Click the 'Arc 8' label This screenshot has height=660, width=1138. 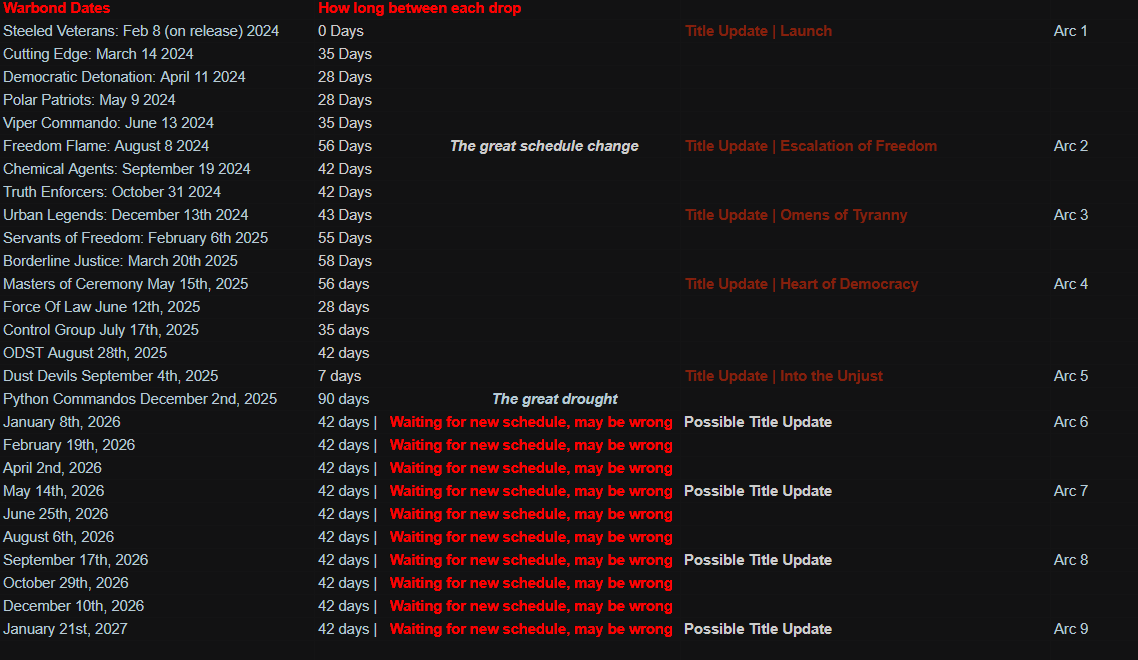point(1071,560)
